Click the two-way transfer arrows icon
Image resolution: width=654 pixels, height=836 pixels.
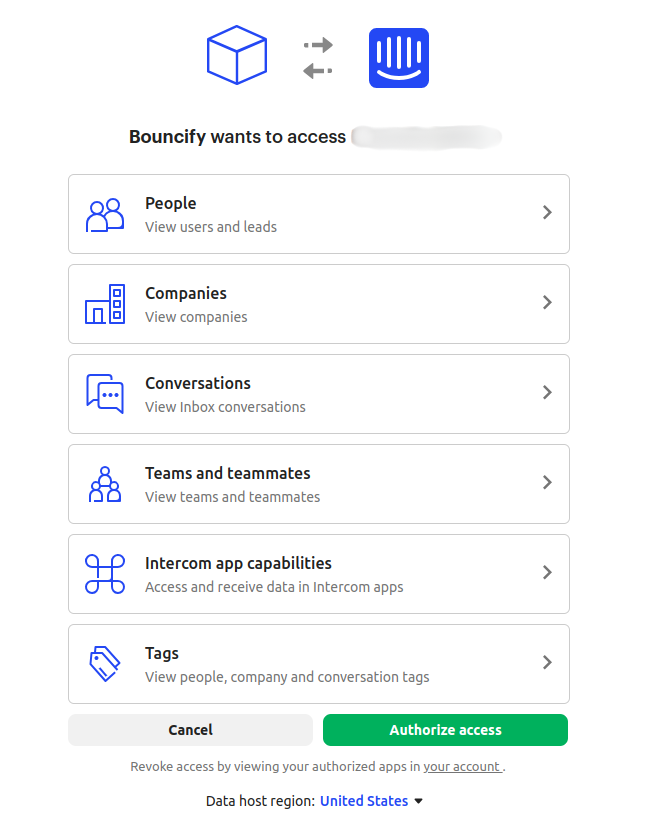click(318, 58)
